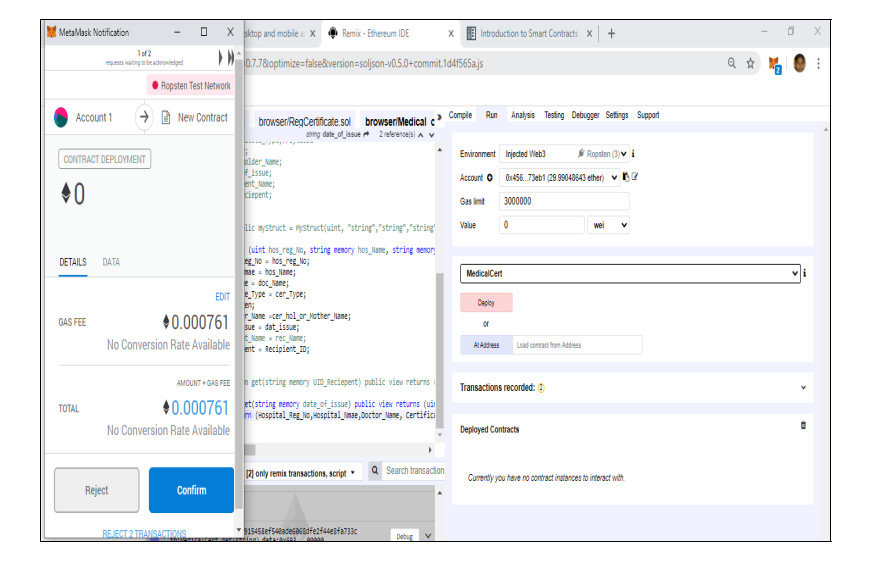Delete deployed contracts with trash icon
Screen dimensions: 870x578
[802, 426]
